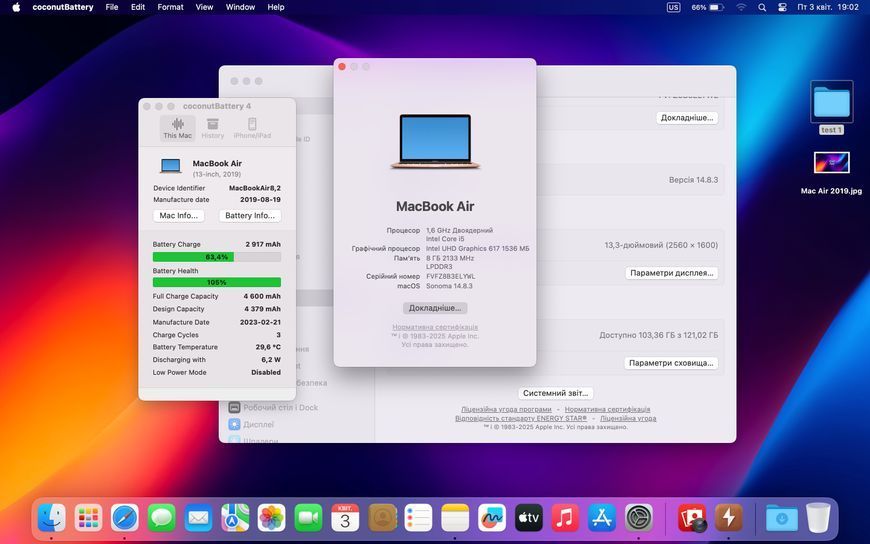Open Notes from the Dock

coord(455,518)
